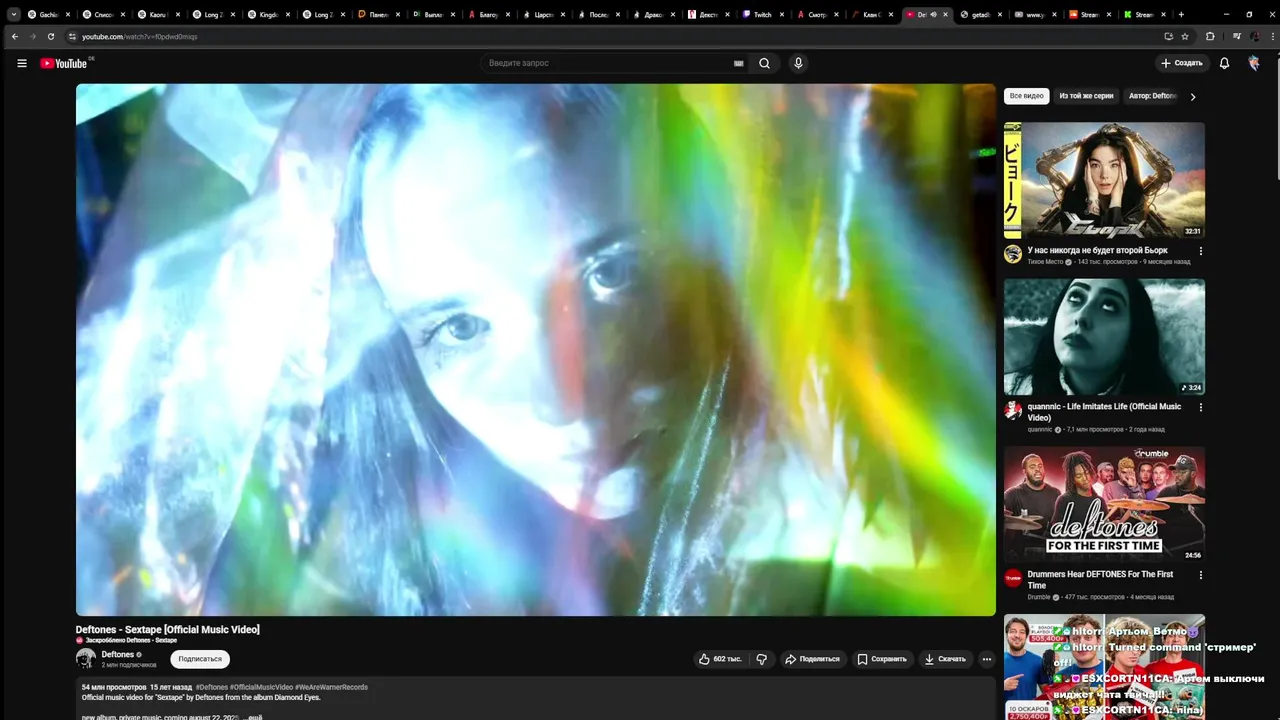Open Drumeo channel avatar
This screenshot has height=720, width=1280.
[1013, 578]
